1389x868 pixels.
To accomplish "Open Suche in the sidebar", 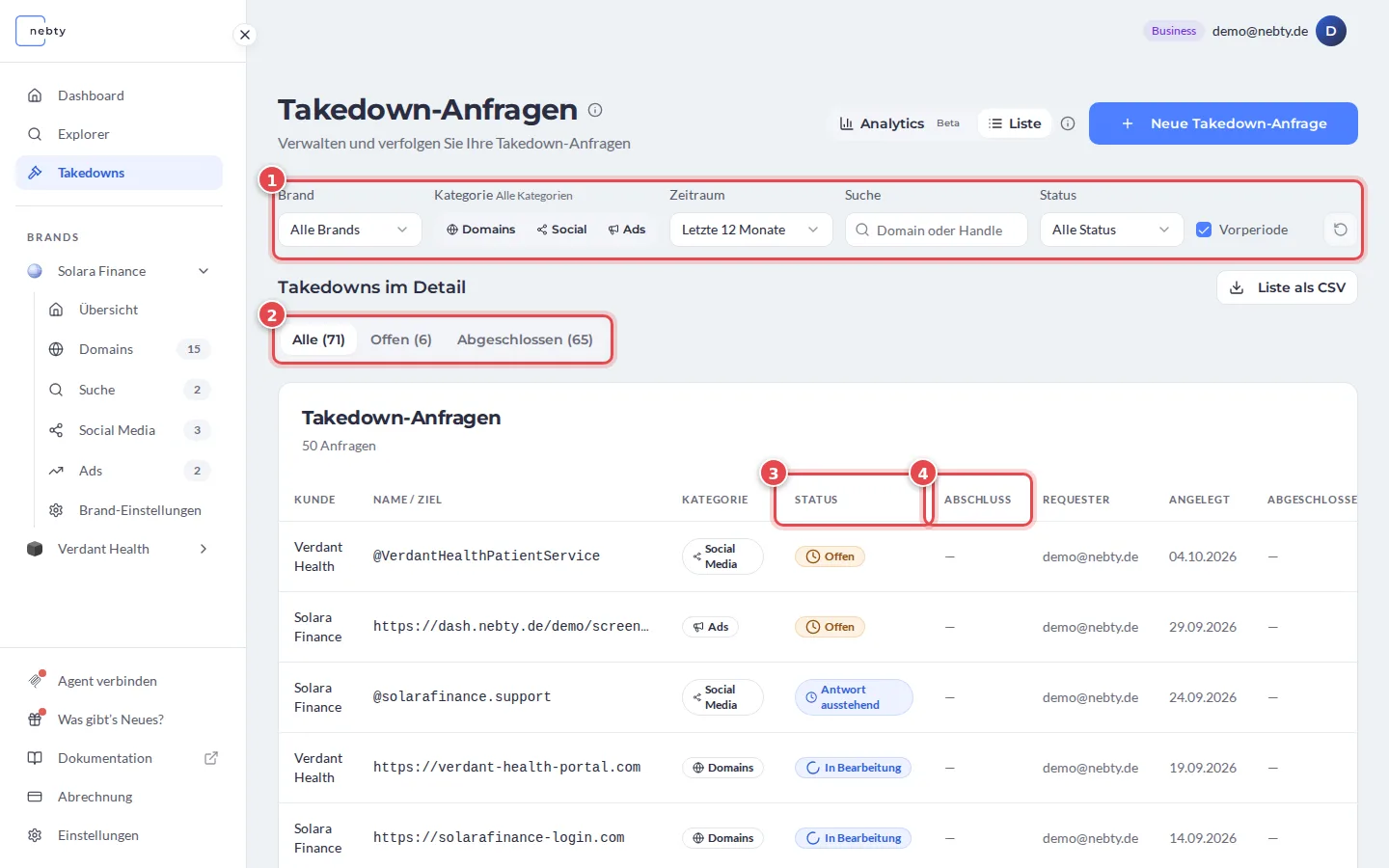I will 129,390.
